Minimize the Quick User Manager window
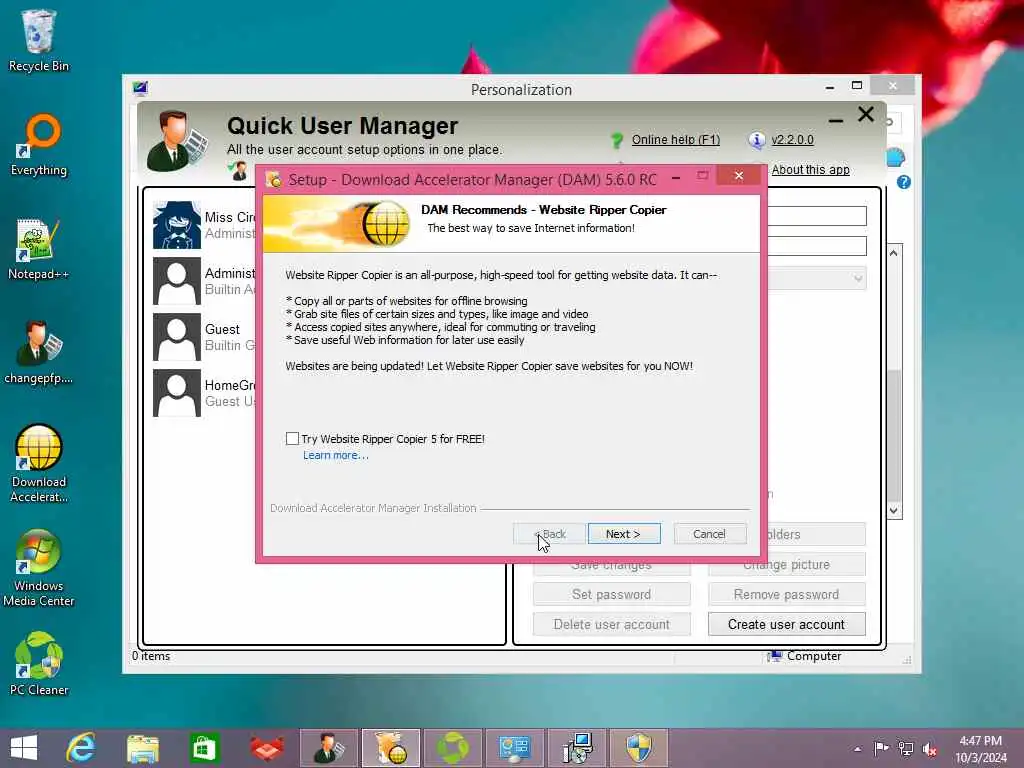The width and height of the screenshot is (1024, 768). tap(835, 120)
